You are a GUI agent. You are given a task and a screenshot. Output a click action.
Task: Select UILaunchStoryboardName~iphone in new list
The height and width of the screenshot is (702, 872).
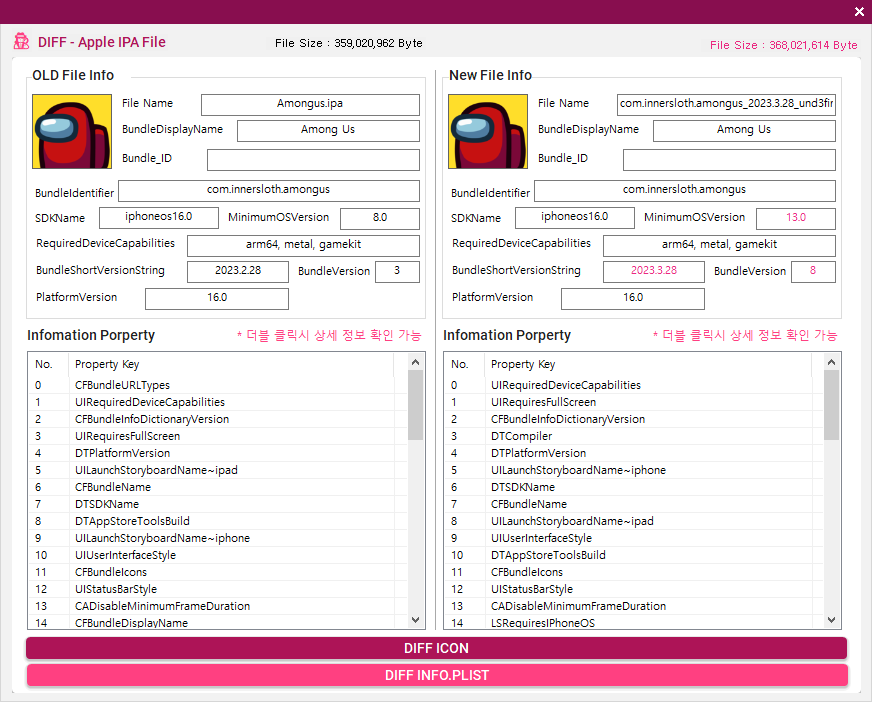[635, 470]
